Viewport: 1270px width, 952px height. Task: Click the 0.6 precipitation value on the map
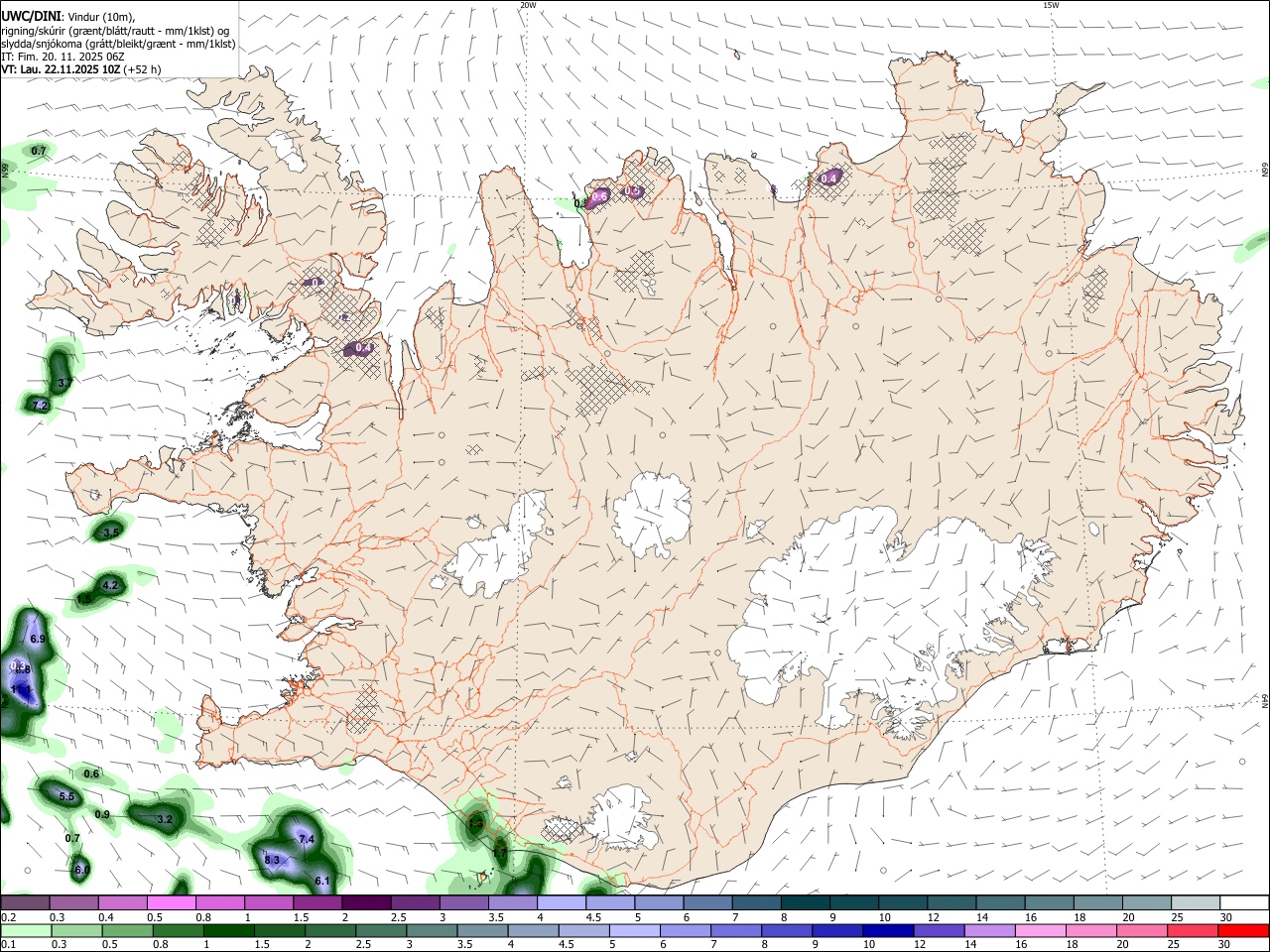tap(92, 773)
